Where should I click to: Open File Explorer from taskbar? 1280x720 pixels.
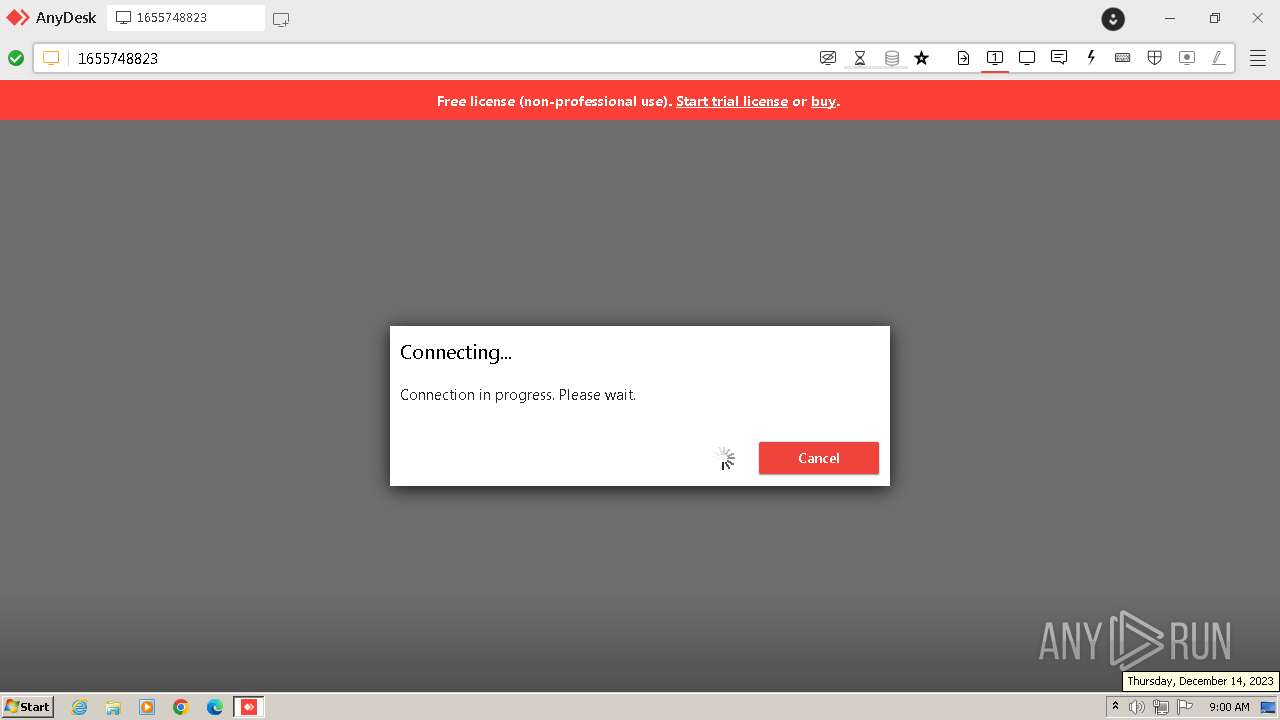(x=113, y=707)
